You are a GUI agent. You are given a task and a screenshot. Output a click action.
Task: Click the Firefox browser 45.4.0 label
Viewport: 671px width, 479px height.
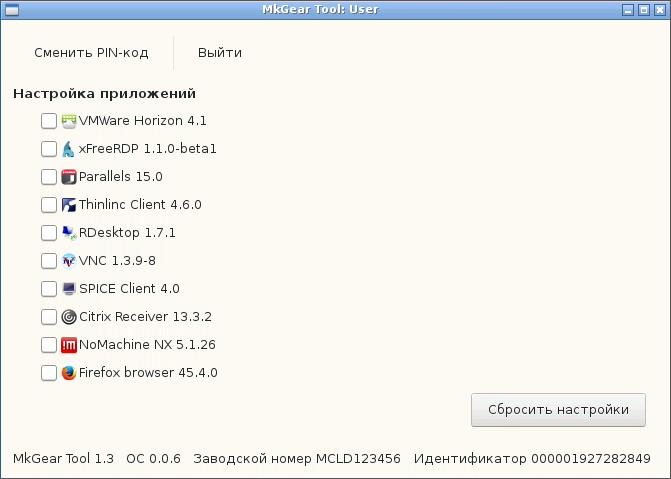tap(148, 373)
